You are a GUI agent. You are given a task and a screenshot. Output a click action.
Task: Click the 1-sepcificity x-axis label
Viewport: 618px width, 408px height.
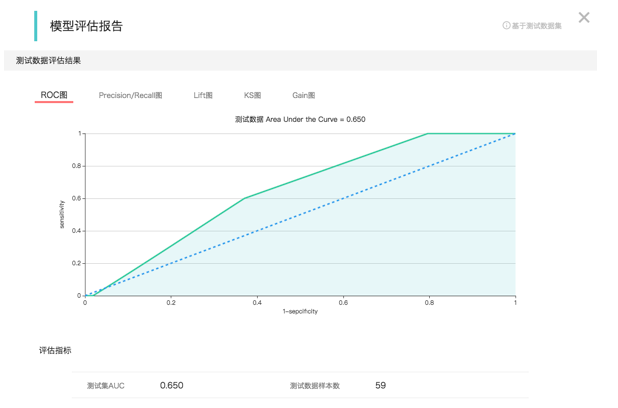pos(300,312)
